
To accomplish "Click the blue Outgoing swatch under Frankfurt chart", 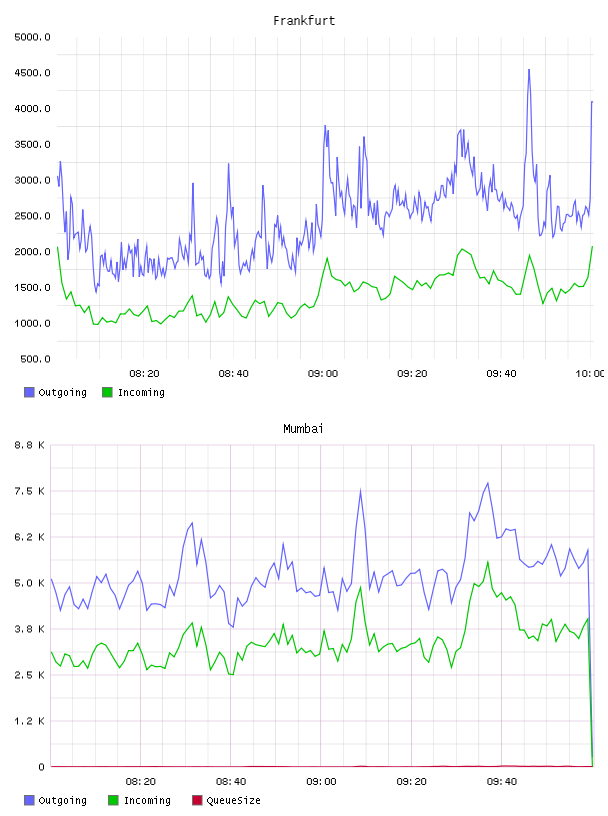I will pos(29,392).
